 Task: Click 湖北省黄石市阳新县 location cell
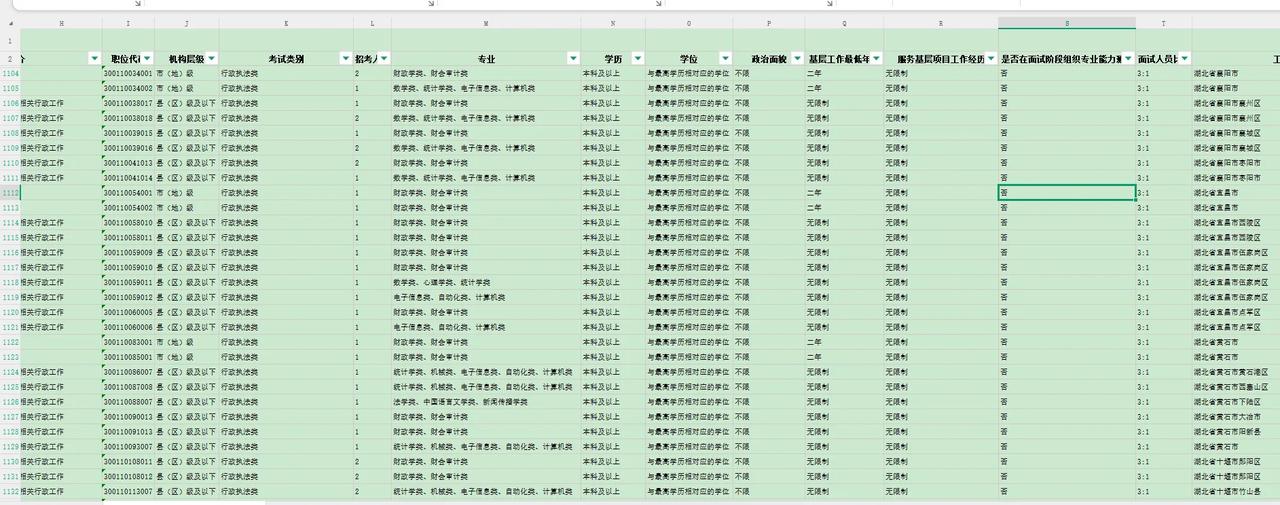pos(1236,432)
